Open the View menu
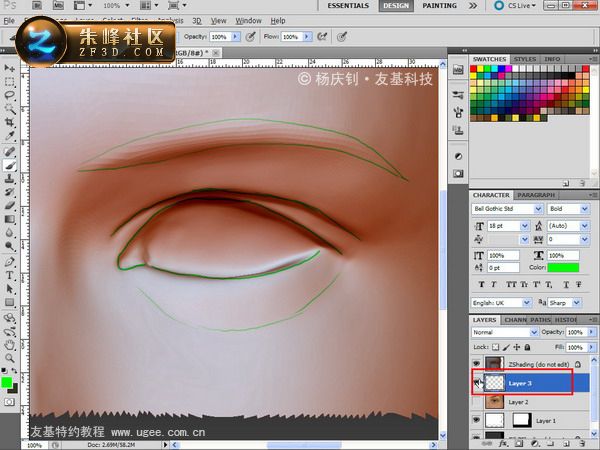This screenshot has width=600, height=450. (218, 21)
